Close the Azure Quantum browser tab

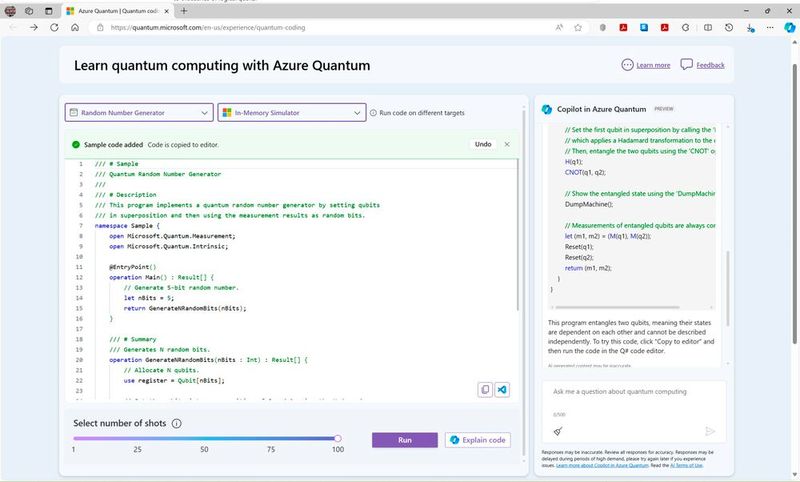(x=166, y=11)
